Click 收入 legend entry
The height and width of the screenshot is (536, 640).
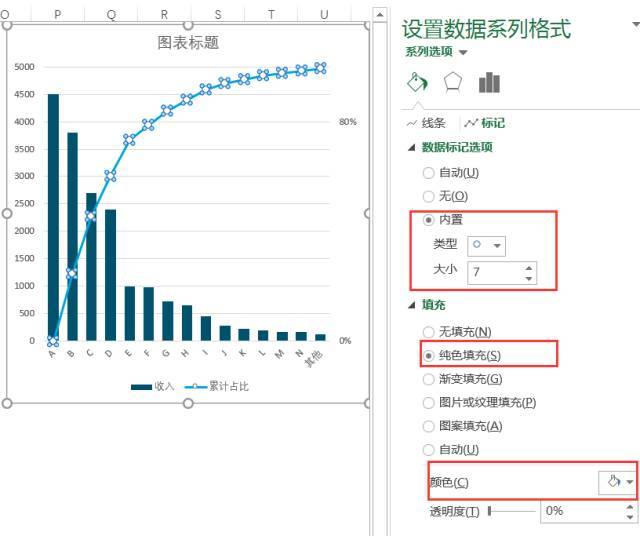point(153,386)
